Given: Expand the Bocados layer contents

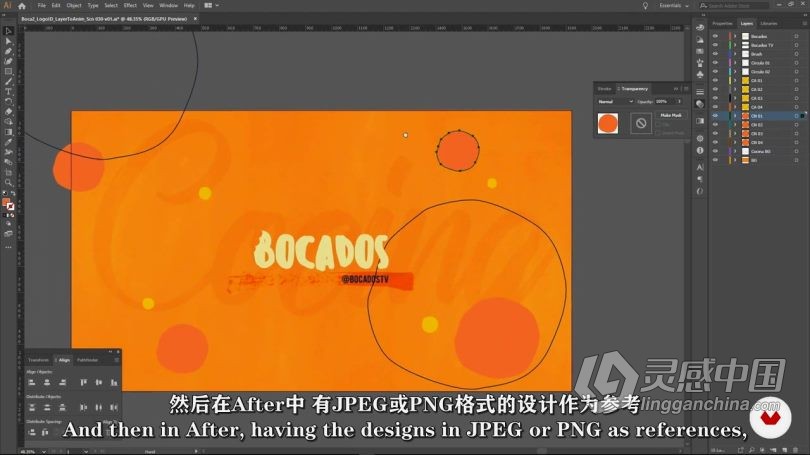Looking at the screenshot, I should pyautogui.click(x=735, y=36).
